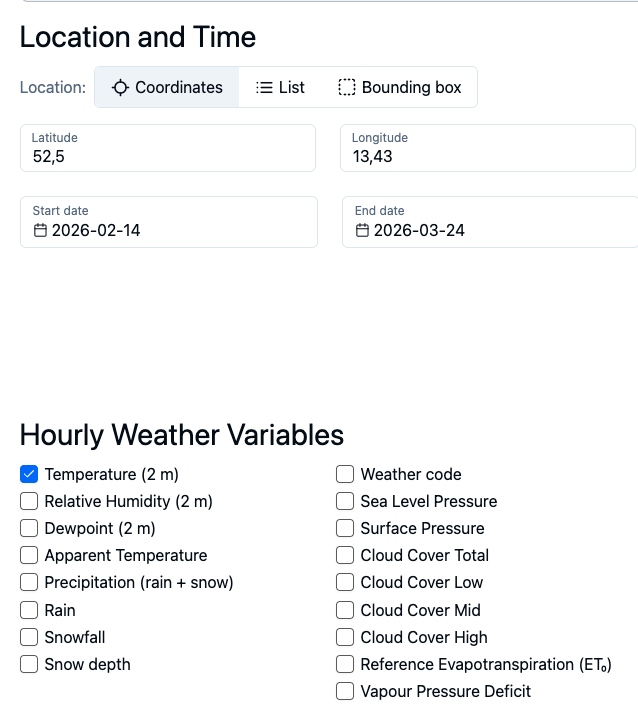The image size is (638, 727).
Task: Select Sea Level Pressure checkbox
Action: 345,501
